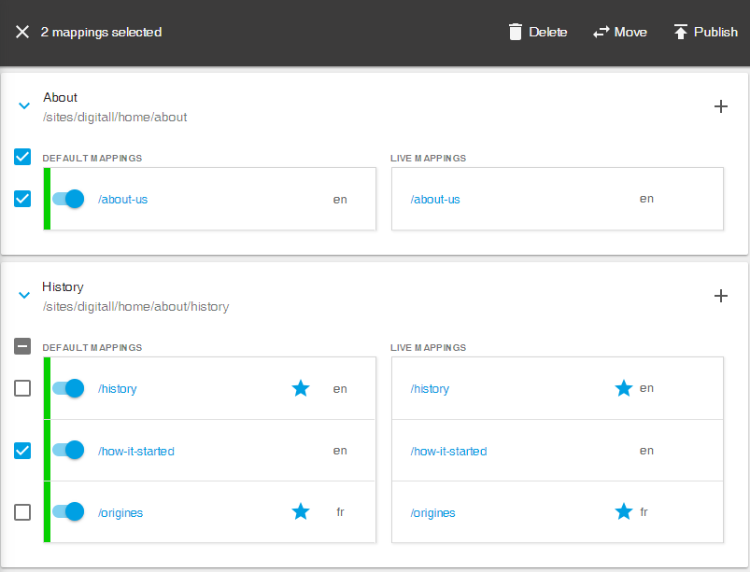Click the History page title

(63, 287)
